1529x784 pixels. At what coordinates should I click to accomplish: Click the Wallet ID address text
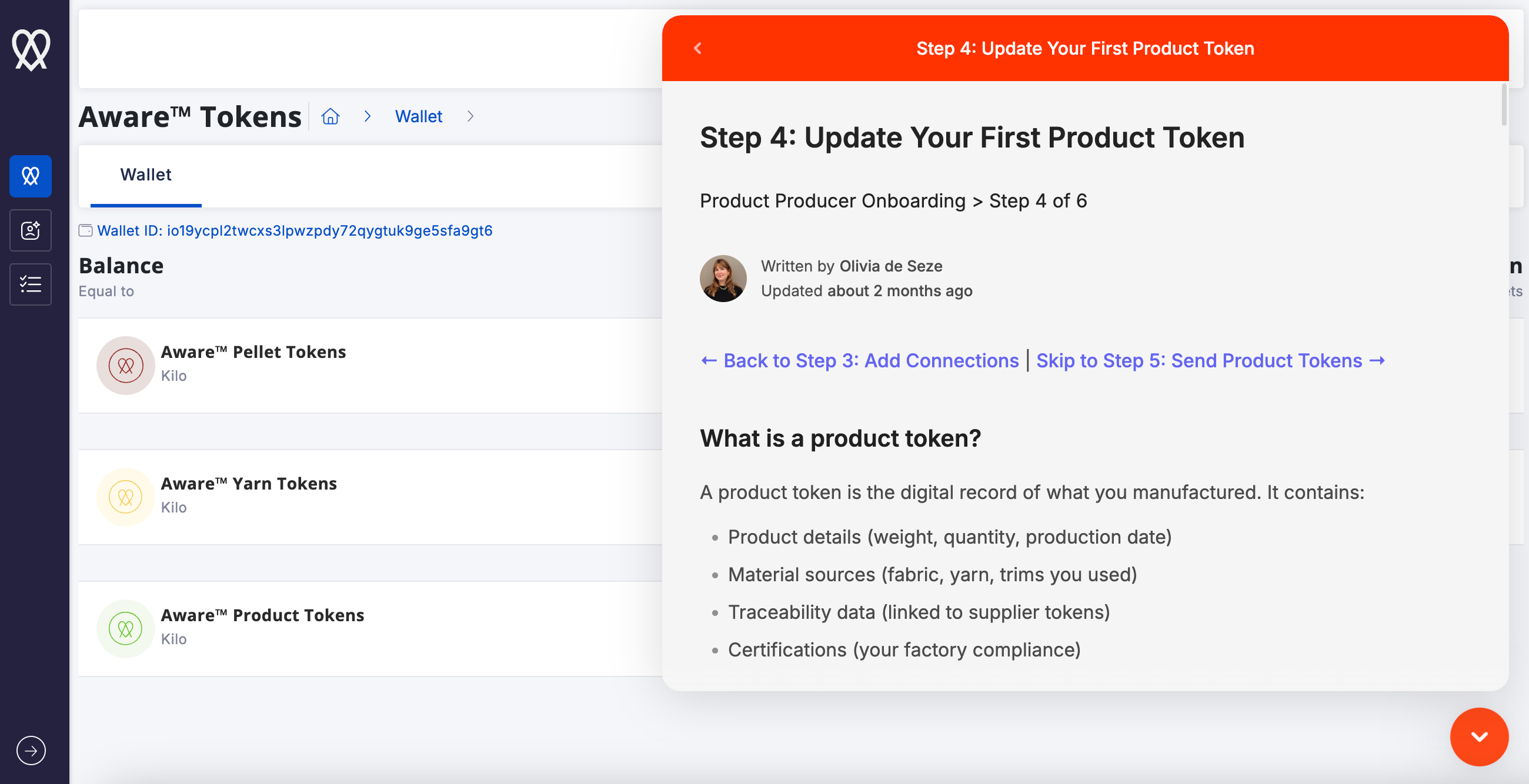click(295, 231)
